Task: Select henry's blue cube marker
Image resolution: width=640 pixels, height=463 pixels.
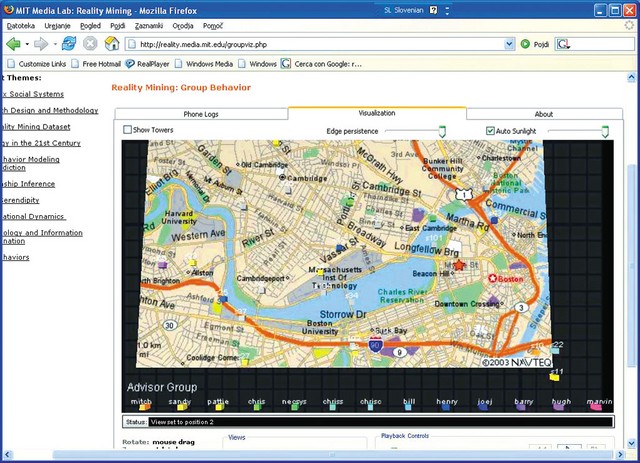Action: point(446,407)
